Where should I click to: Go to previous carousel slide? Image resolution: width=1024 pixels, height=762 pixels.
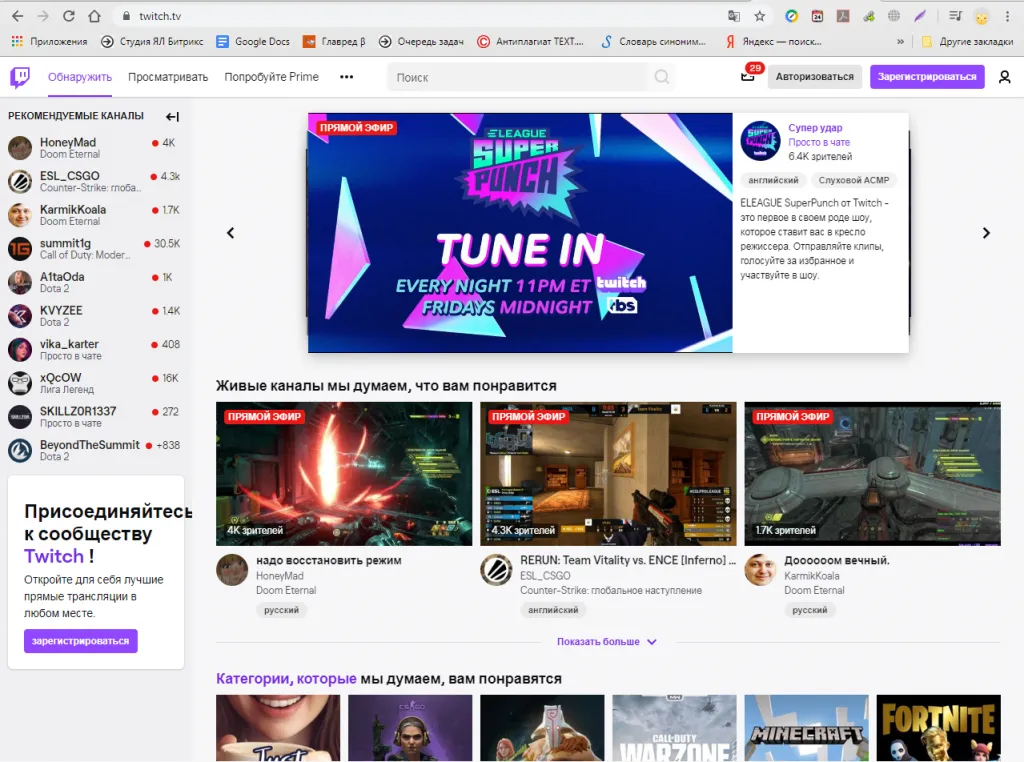click(x=231, y=233)
